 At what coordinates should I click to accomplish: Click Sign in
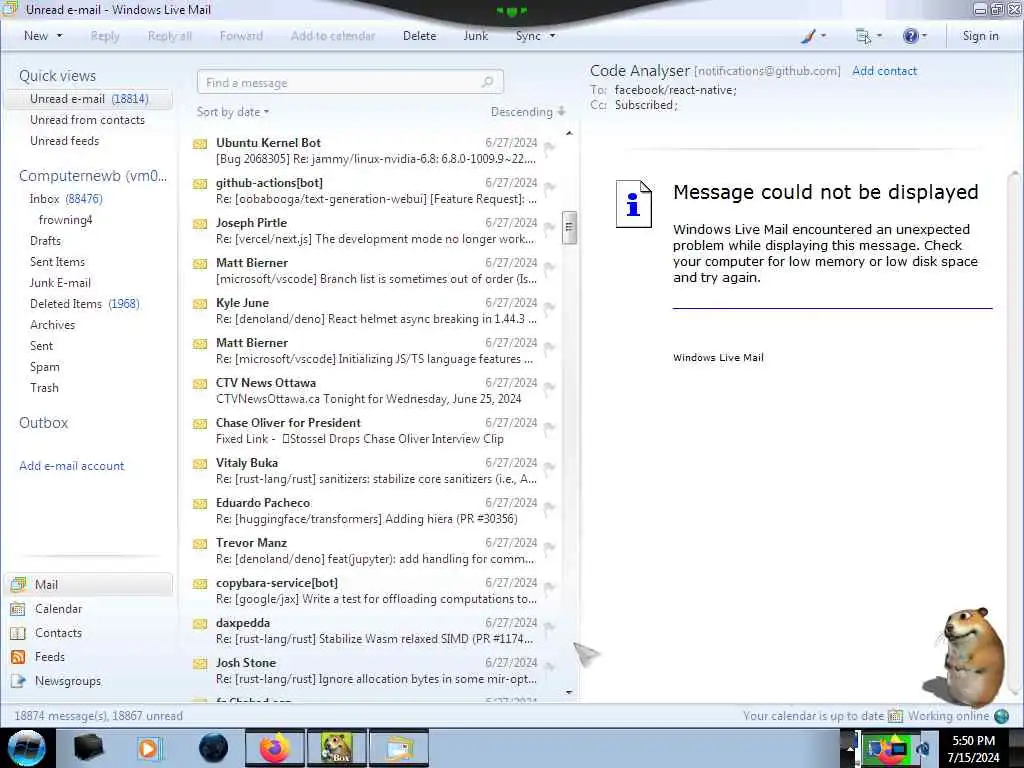point(980,36)
